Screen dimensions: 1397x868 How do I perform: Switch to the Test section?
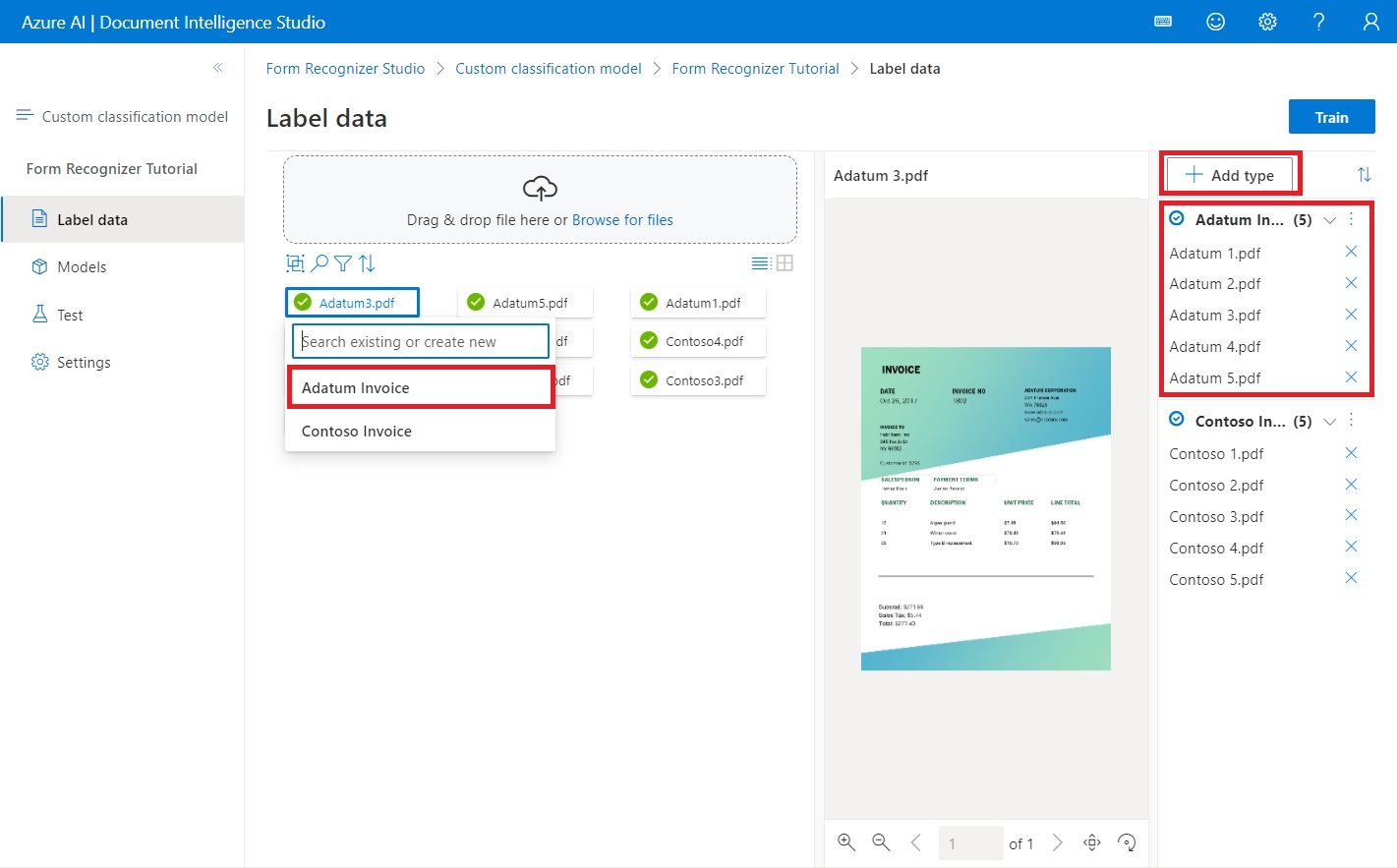click(x=71, y=315)
